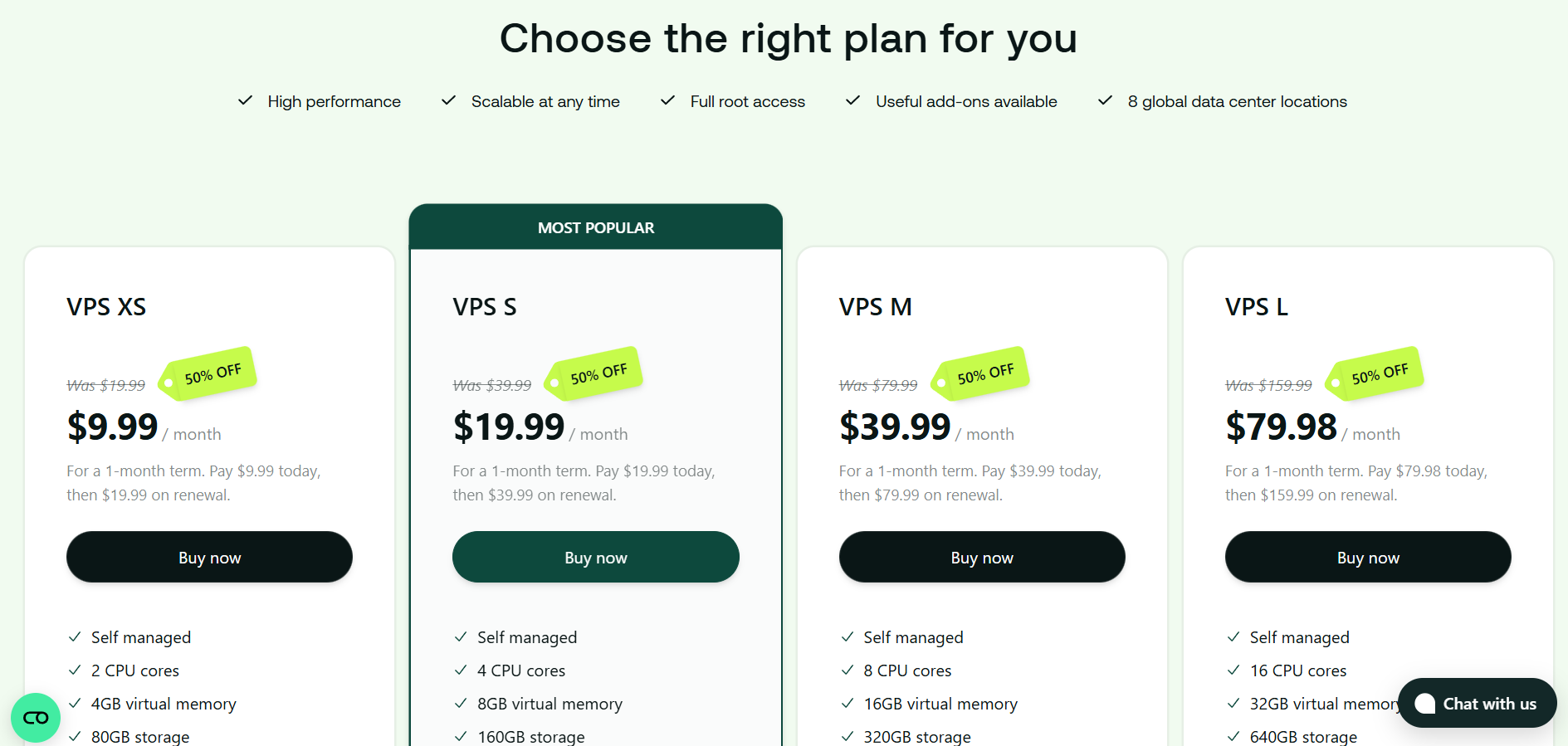Click the Scalable at any time feature
This screenshot has width=1568, height=746.
pos(545,101)
